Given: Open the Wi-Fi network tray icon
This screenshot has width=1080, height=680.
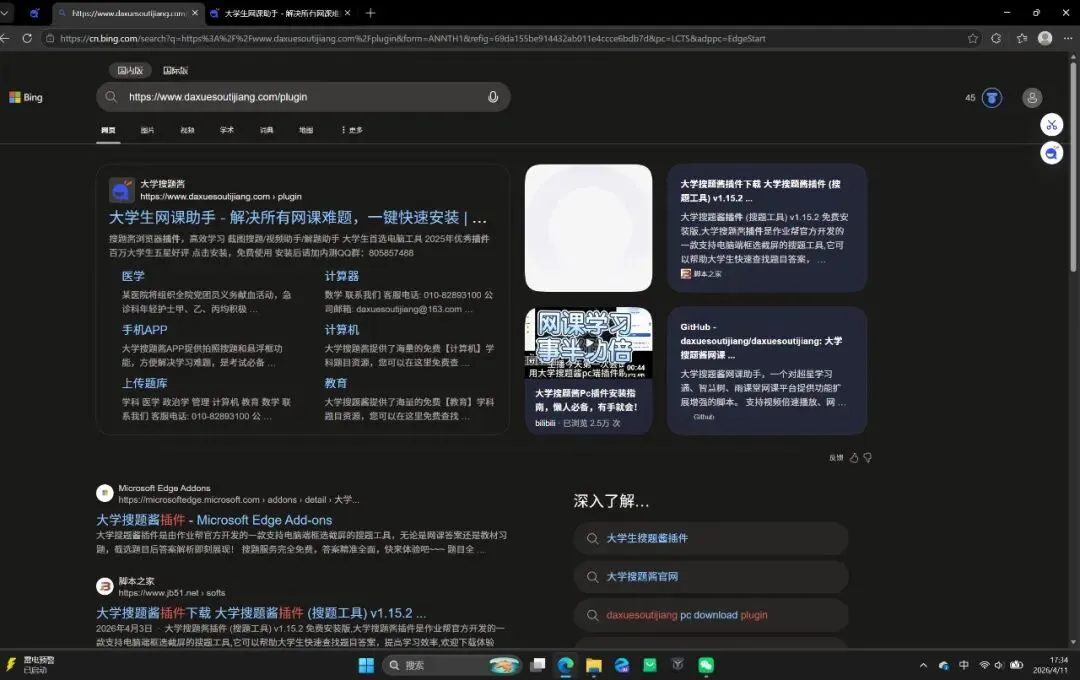Looking at the screenshot, I should point(984,665).
